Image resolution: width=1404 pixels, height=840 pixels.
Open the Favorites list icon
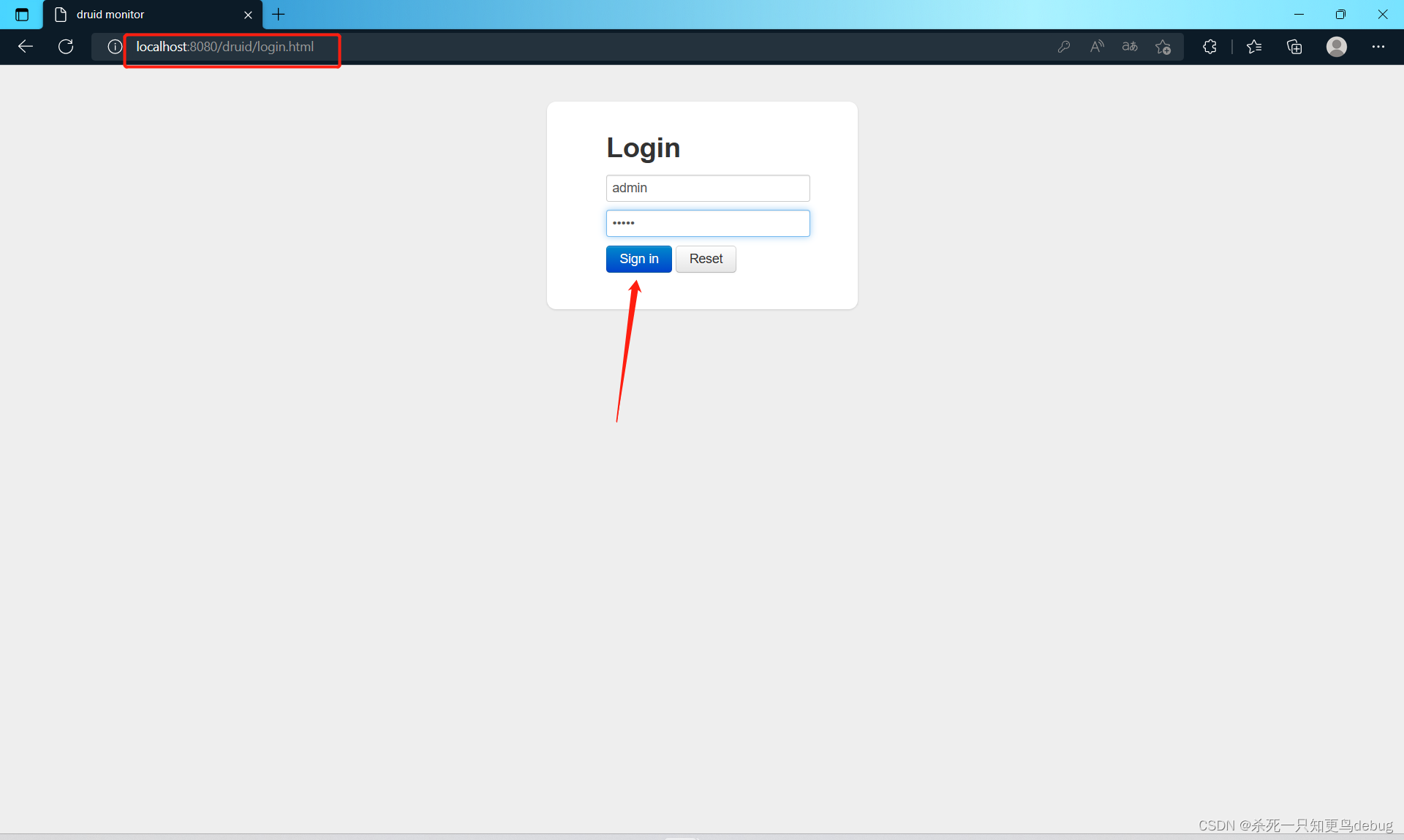1254,47
